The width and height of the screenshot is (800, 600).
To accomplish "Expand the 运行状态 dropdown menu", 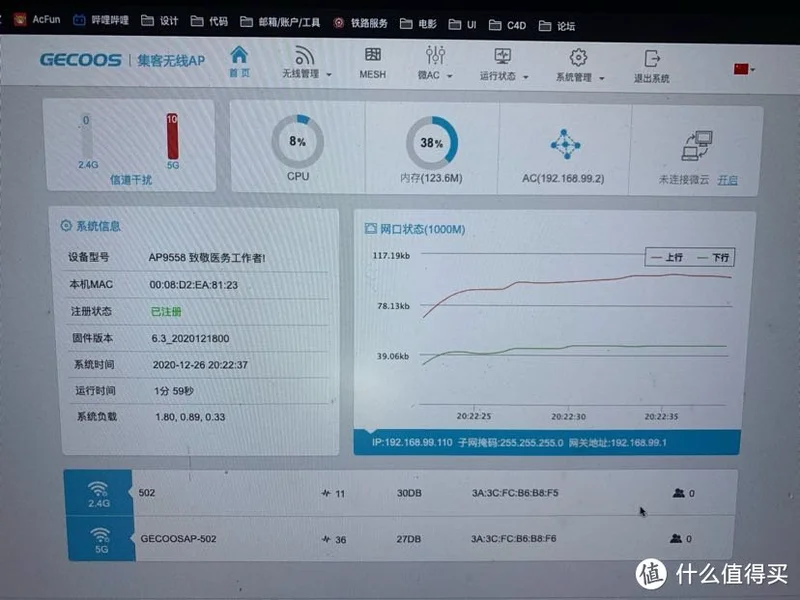I will click(504, 65).
